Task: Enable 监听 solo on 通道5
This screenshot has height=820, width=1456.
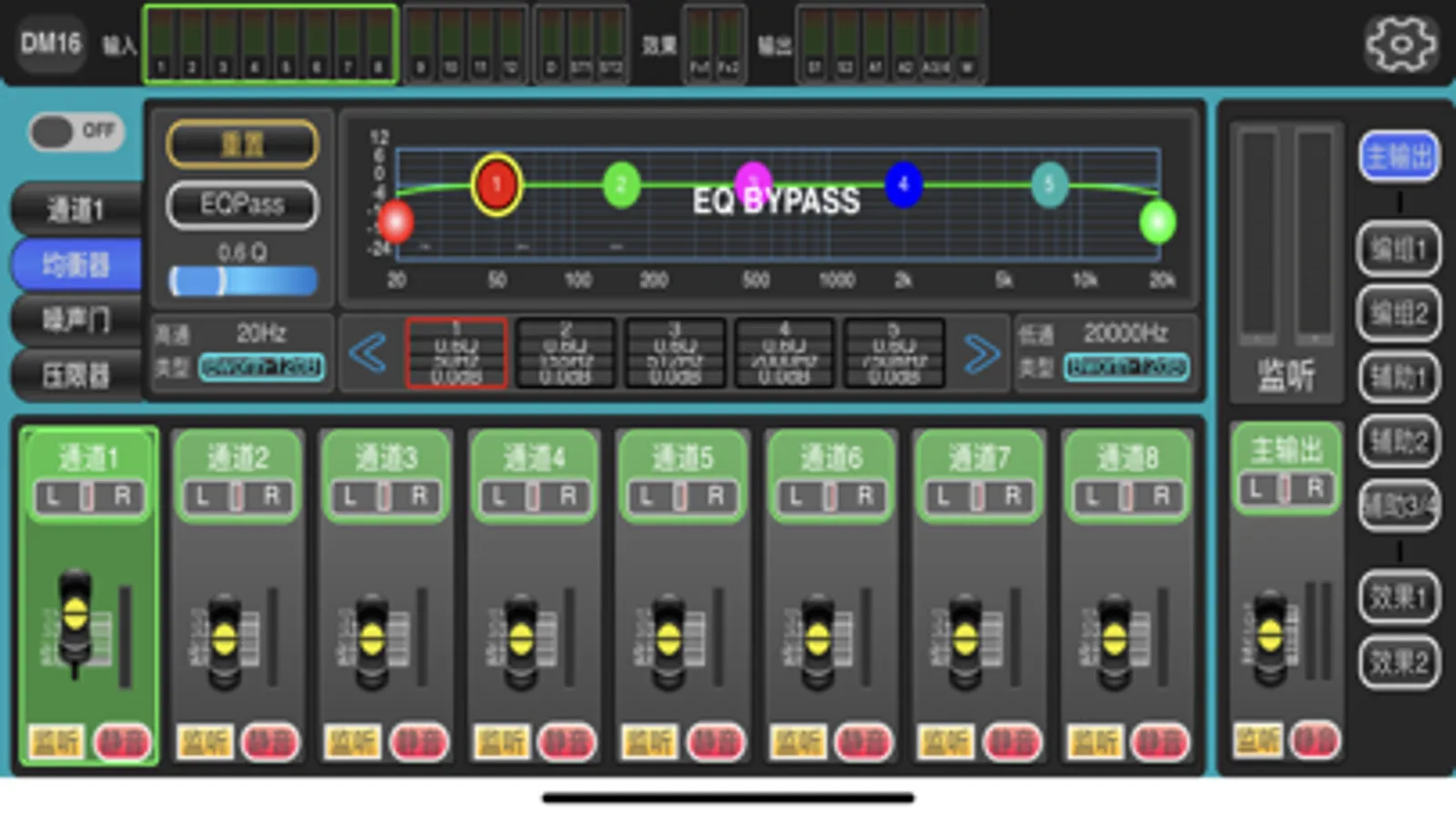Action: [649, 742]
